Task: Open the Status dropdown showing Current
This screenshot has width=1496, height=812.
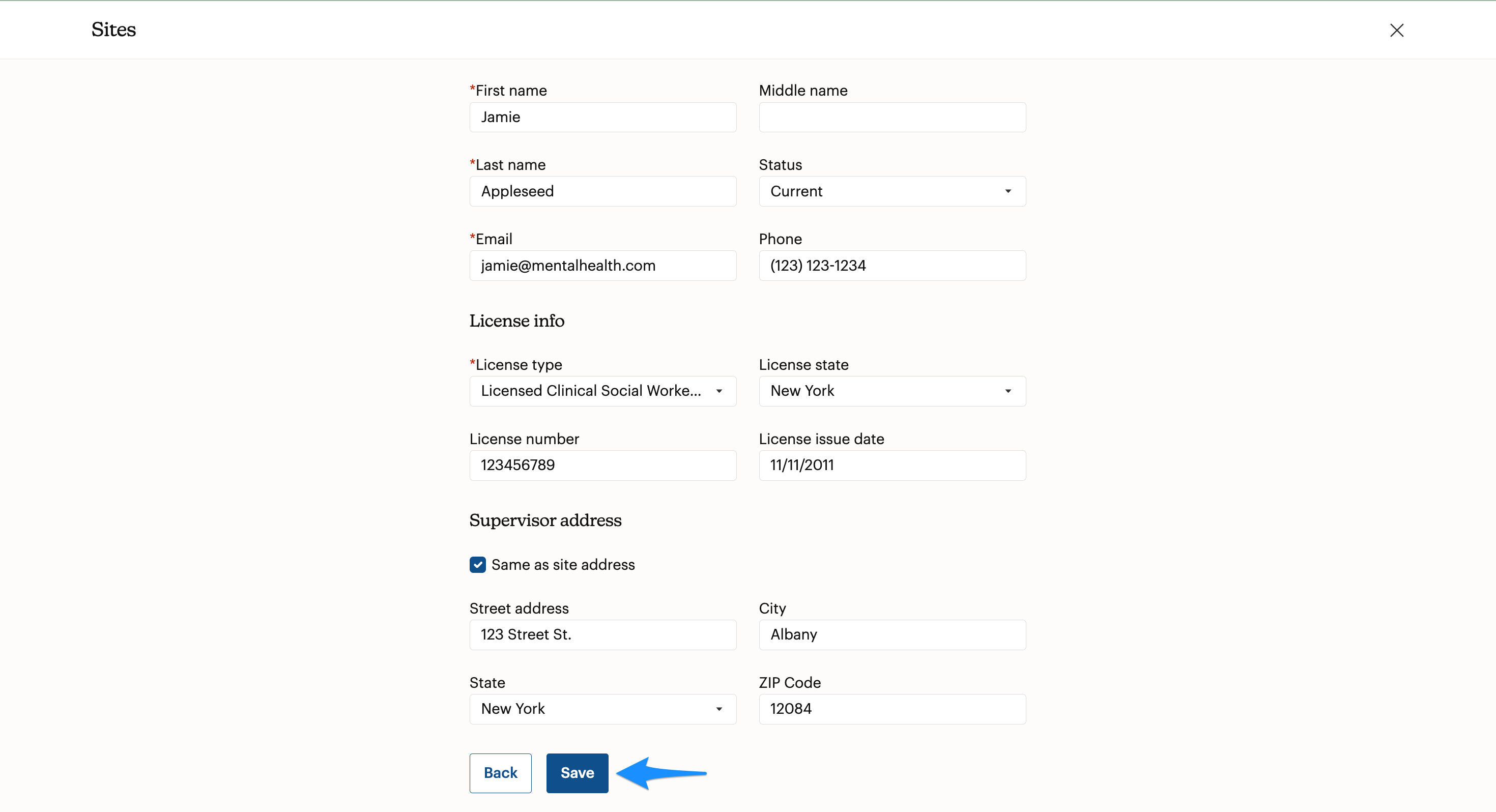Action: click(892, 191)
